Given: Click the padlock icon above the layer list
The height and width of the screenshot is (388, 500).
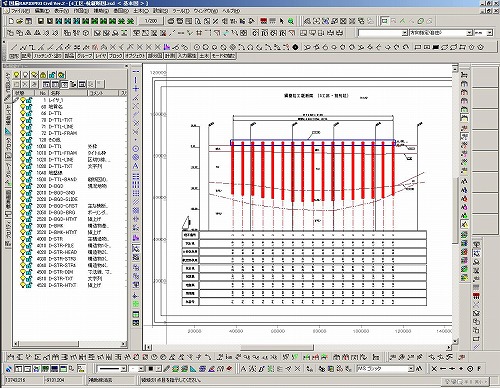Looking at the screenshot, I should tap(43, 75).
